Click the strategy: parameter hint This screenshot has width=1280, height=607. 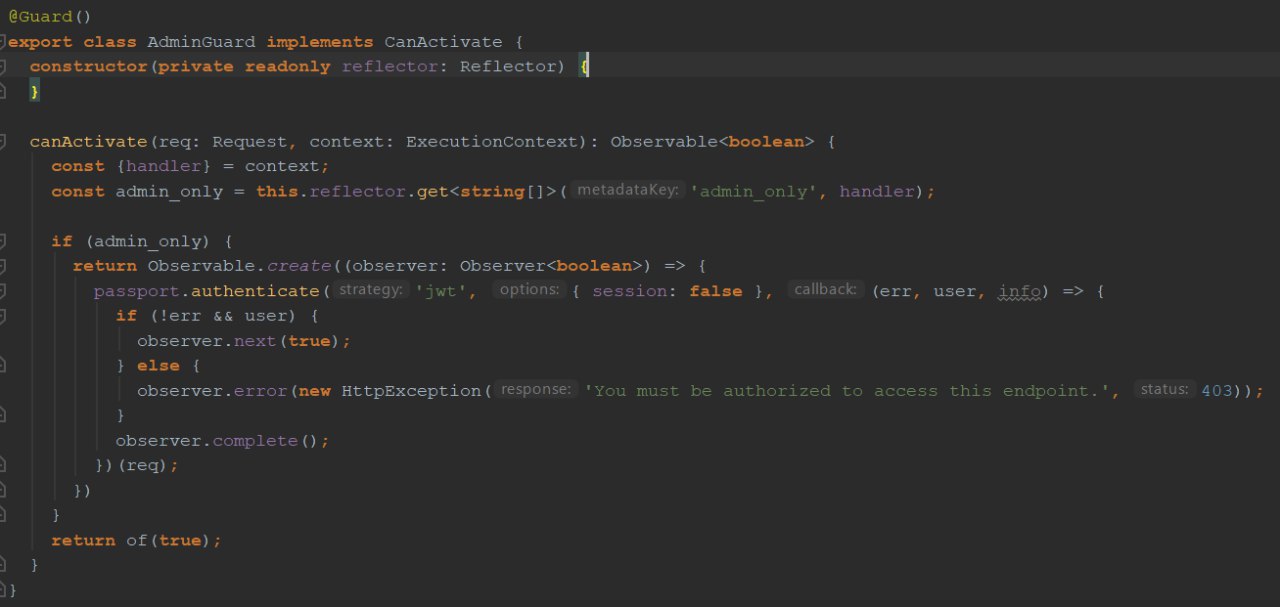(370, 290)
